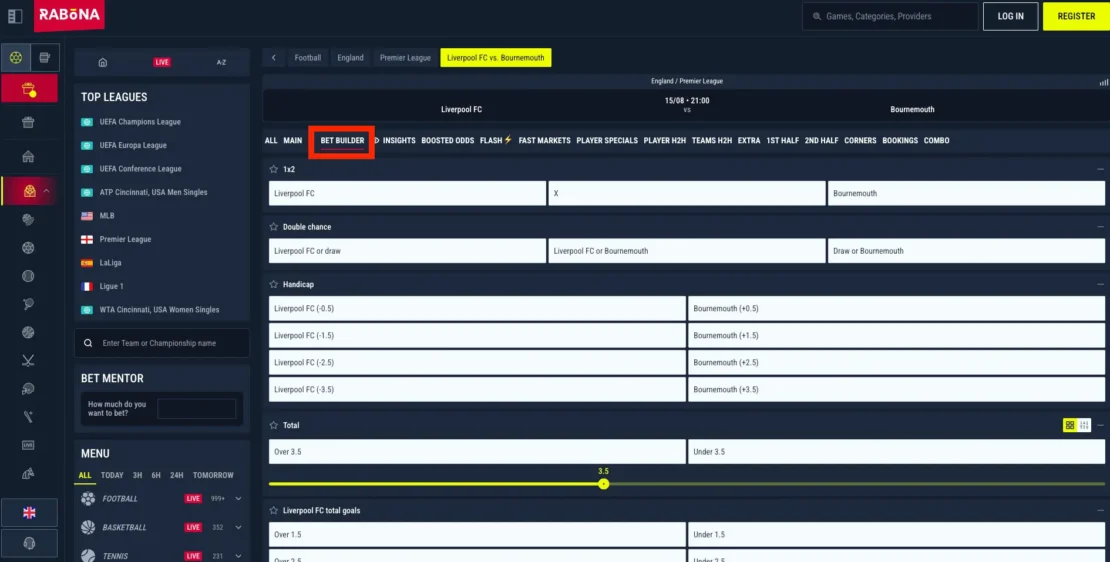Click the Total goals slider handle at 3.5
The width and height of the screenshot is (1110, 562).
(603, 484)
